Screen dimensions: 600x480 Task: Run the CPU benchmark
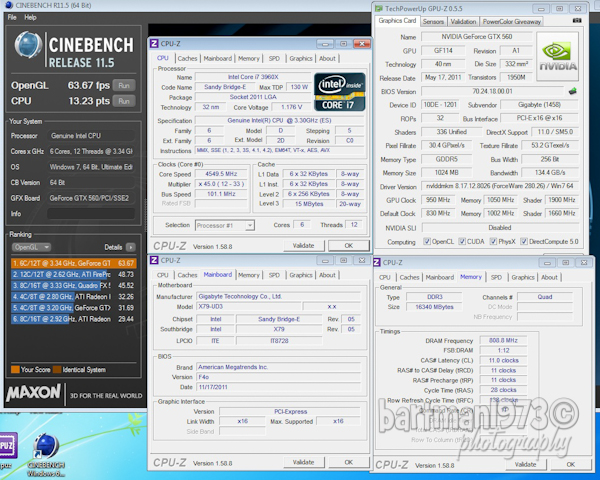click(x=124, y=100)
